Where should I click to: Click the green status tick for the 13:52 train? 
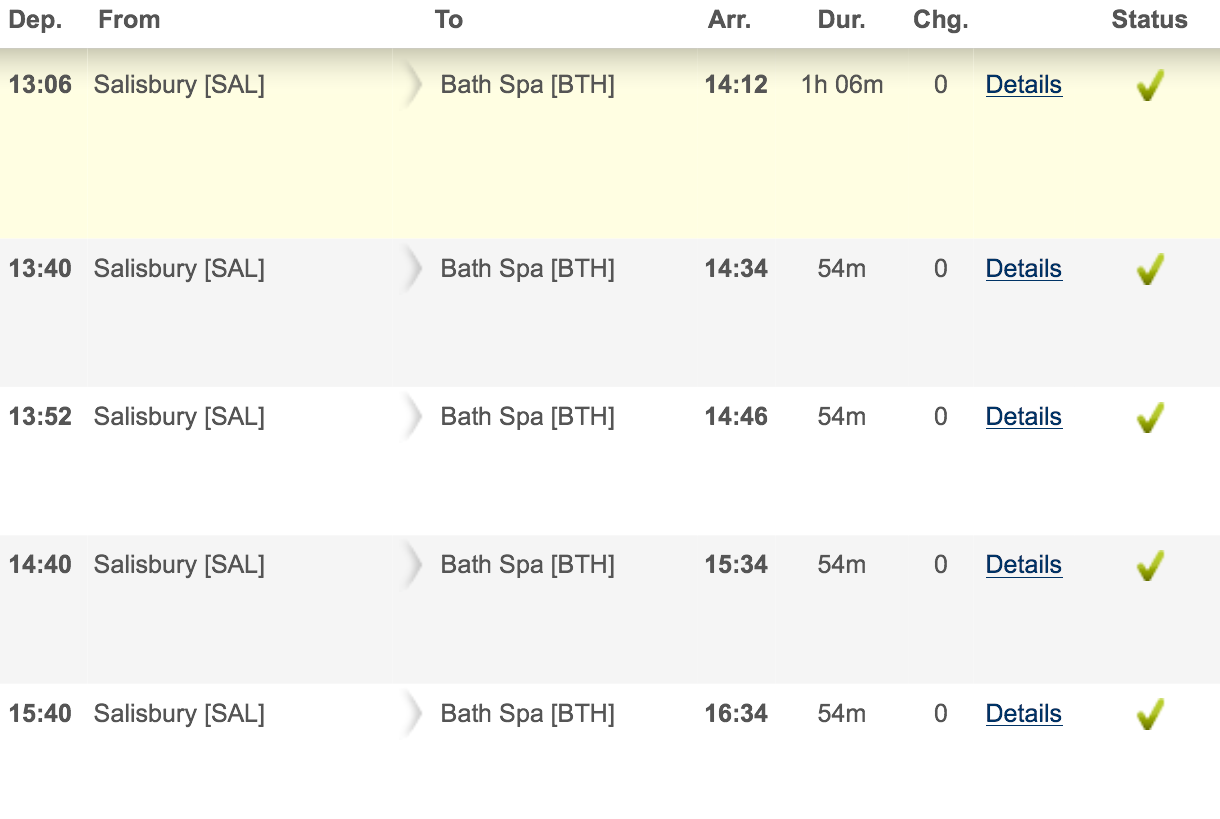click(x=1150, y=418)
